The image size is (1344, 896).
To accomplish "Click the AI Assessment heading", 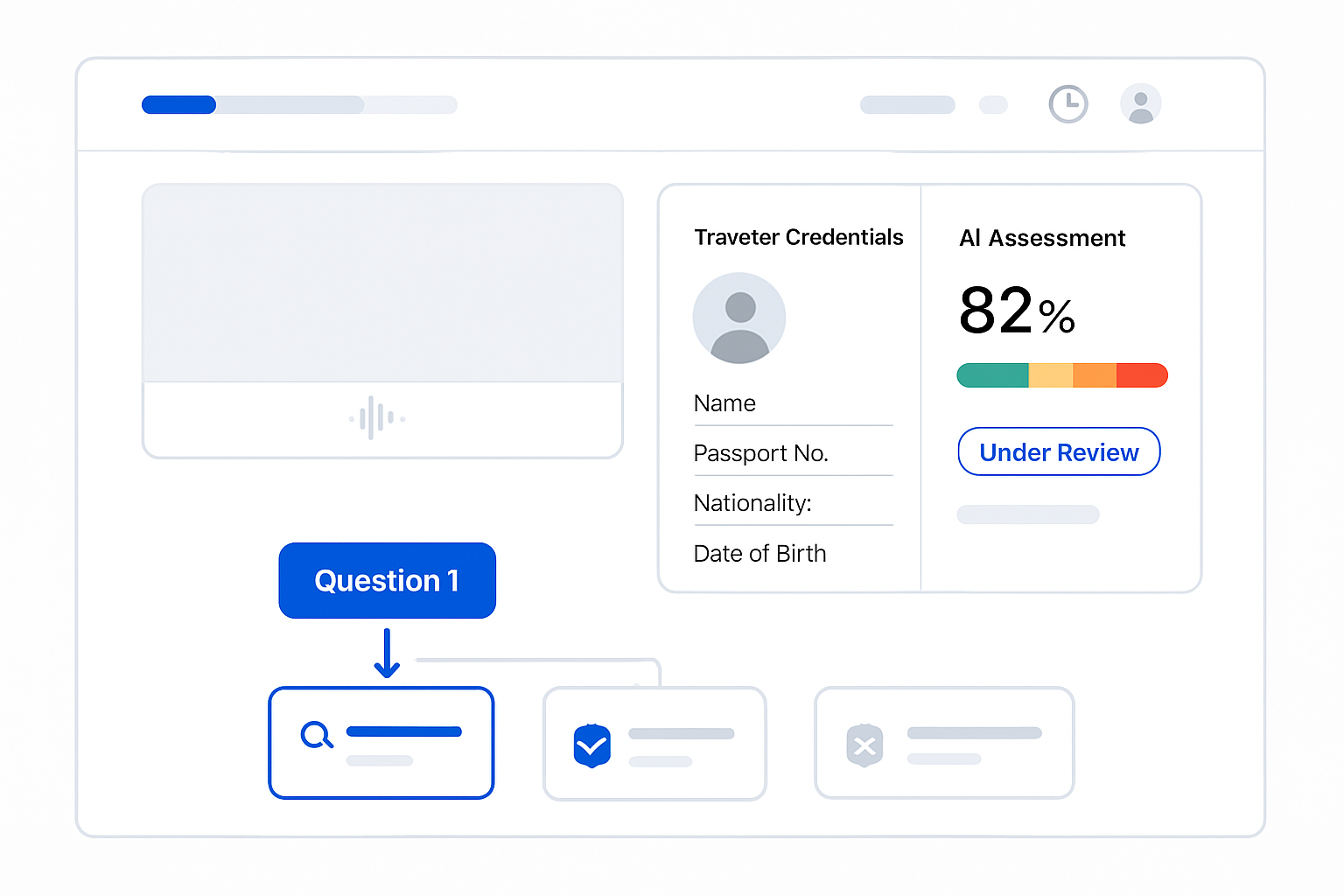I will coord(1042,238).
